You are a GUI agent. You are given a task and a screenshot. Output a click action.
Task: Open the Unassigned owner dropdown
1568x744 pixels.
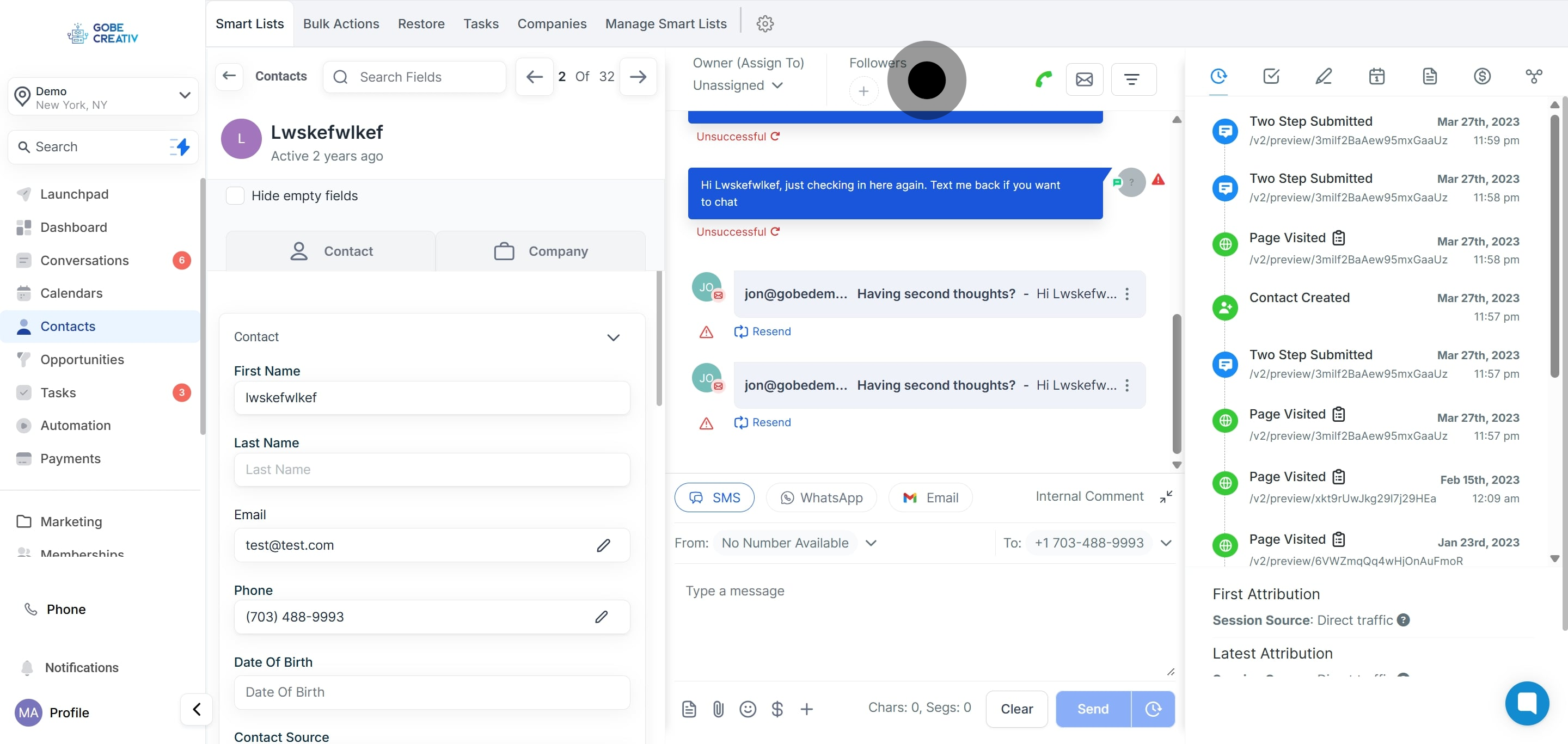point(738,85)
